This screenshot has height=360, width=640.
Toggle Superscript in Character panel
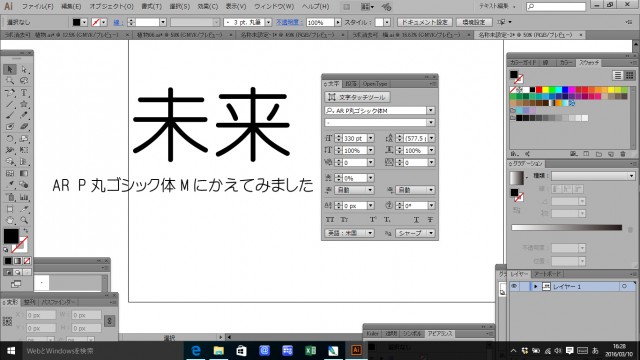pos(373,220)
